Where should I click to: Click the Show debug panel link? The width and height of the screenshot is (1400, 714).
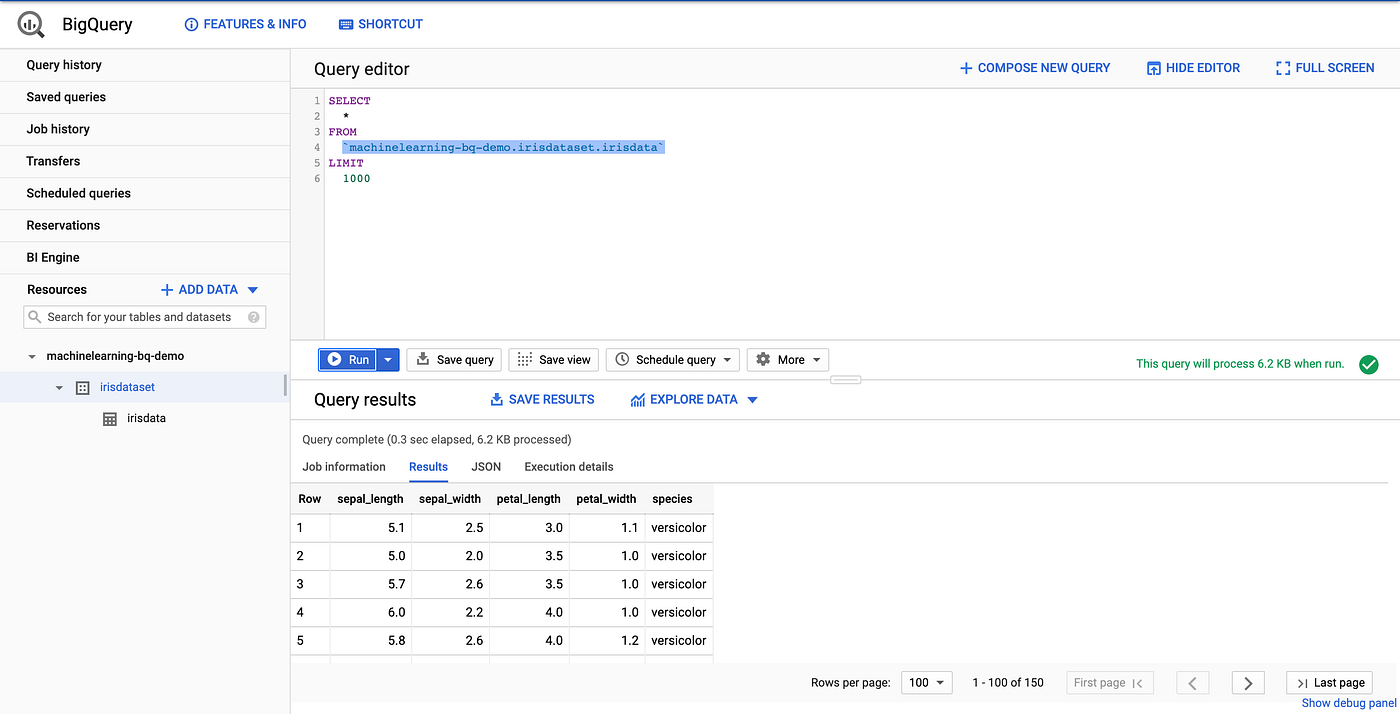tap(1347, 702)
